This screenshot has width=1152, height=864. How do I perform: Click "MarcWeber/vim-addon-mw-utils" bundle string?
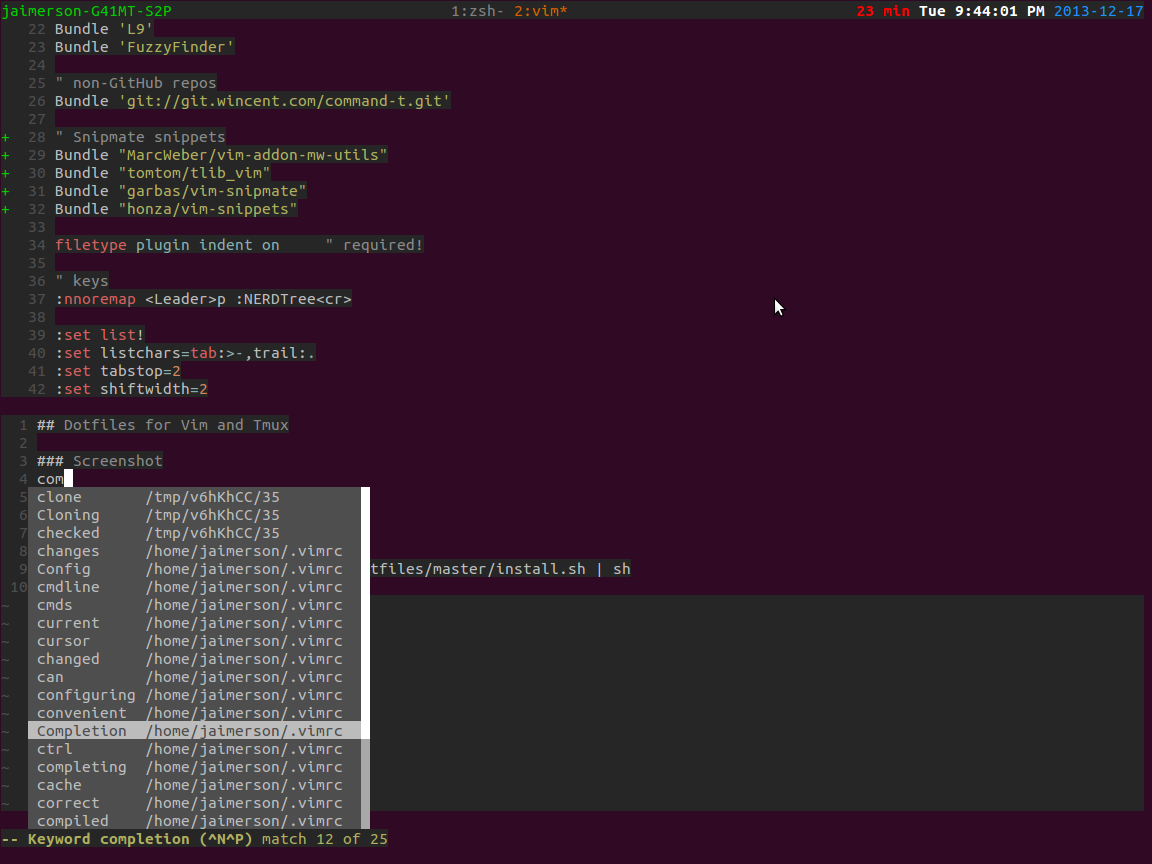253,155
